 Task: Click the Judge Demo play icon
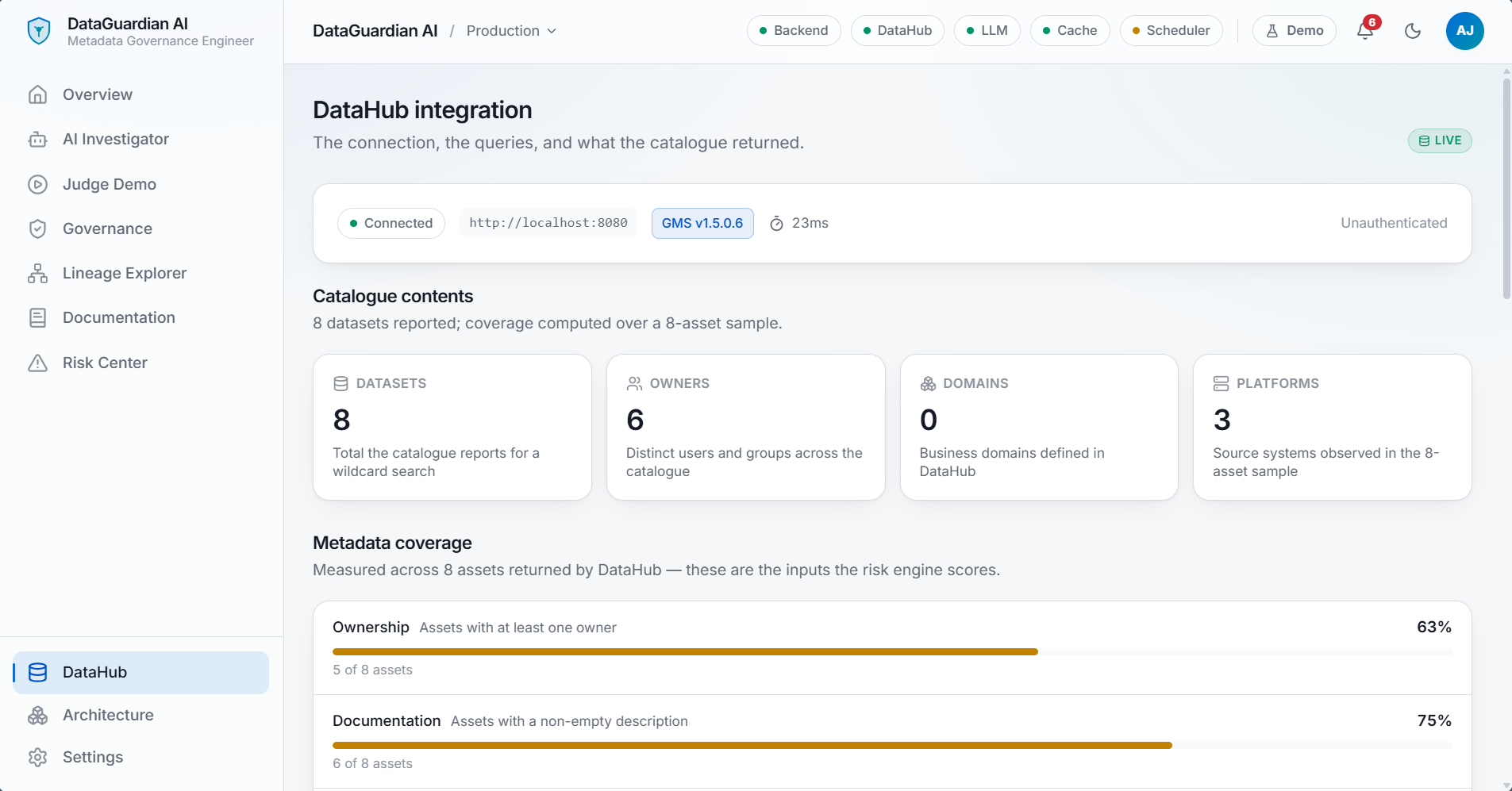[37, 184]
